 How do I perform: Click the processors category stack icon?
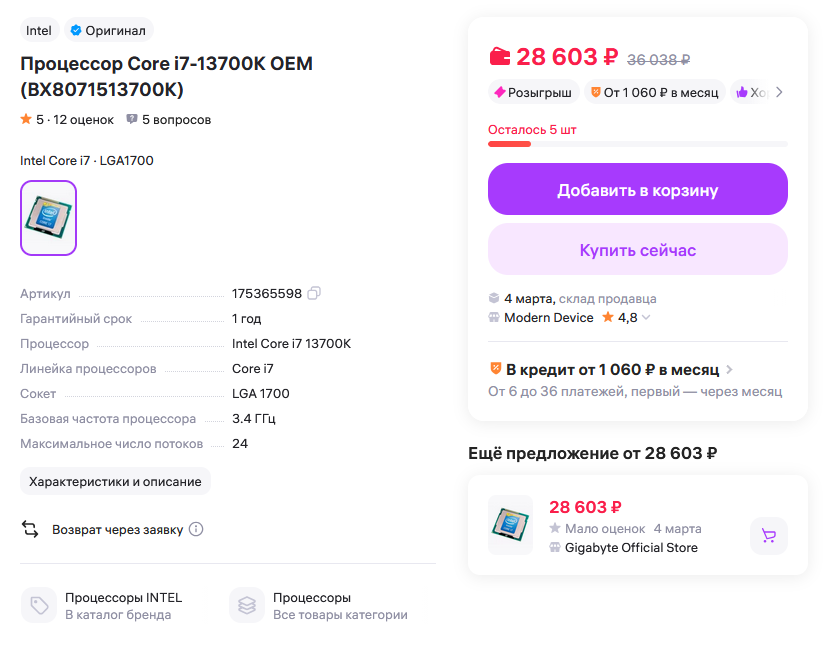[247, 605]
